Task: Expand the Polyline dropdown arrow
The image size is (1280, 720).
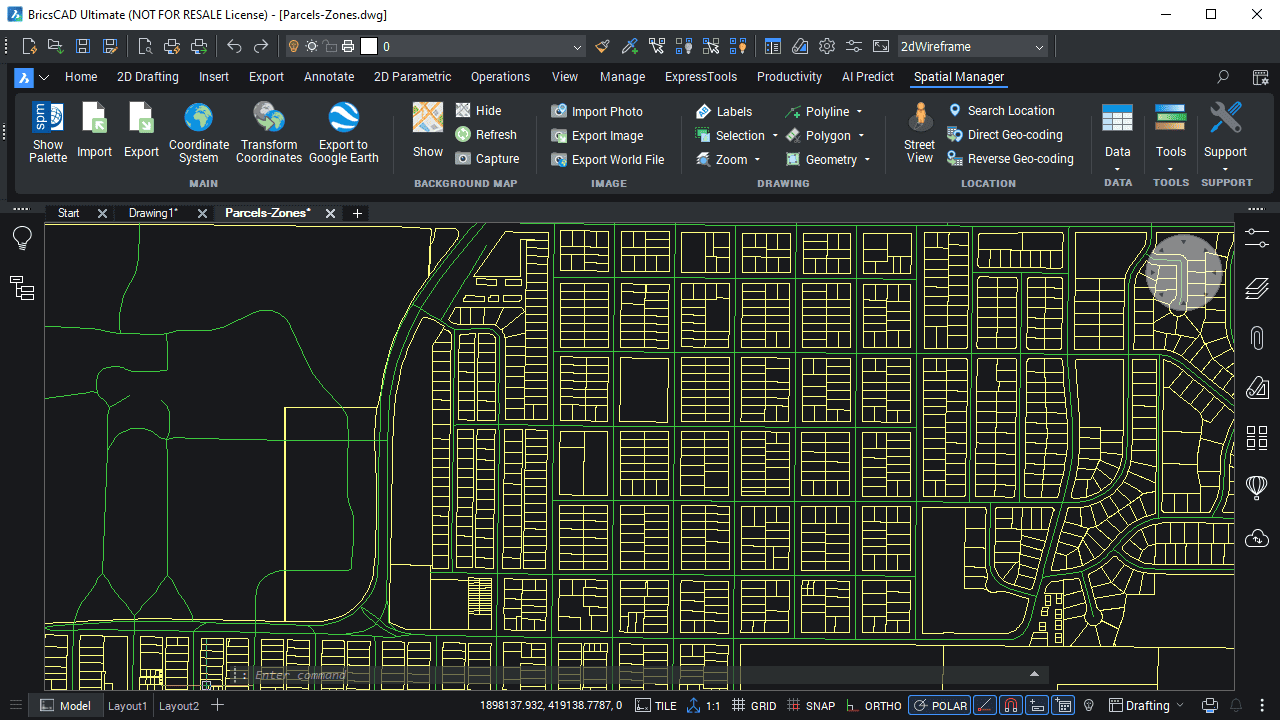Action: [859, 112]
